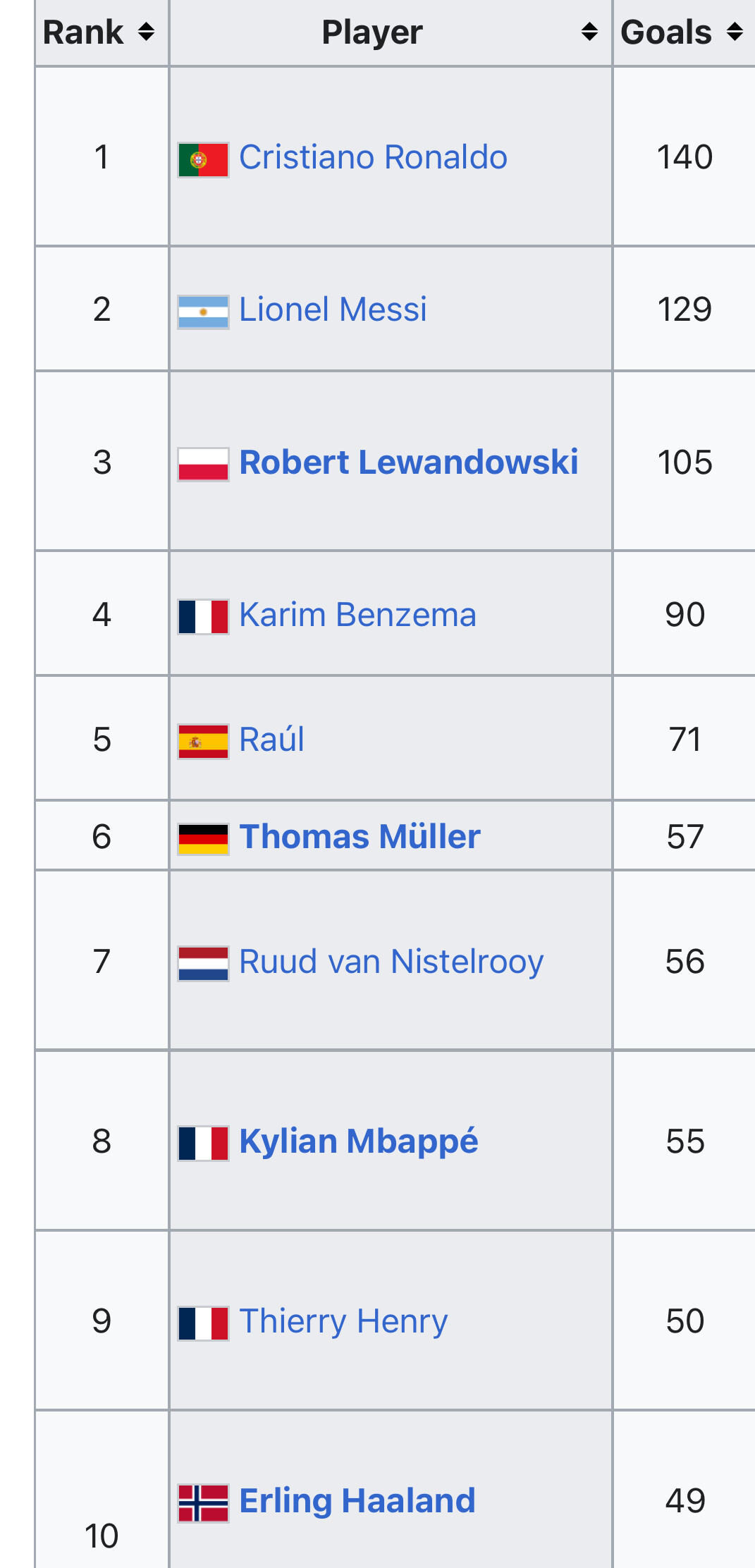Click the Spain flag beside Raúl
755x1568 pixels.
(x=203, y=742)
